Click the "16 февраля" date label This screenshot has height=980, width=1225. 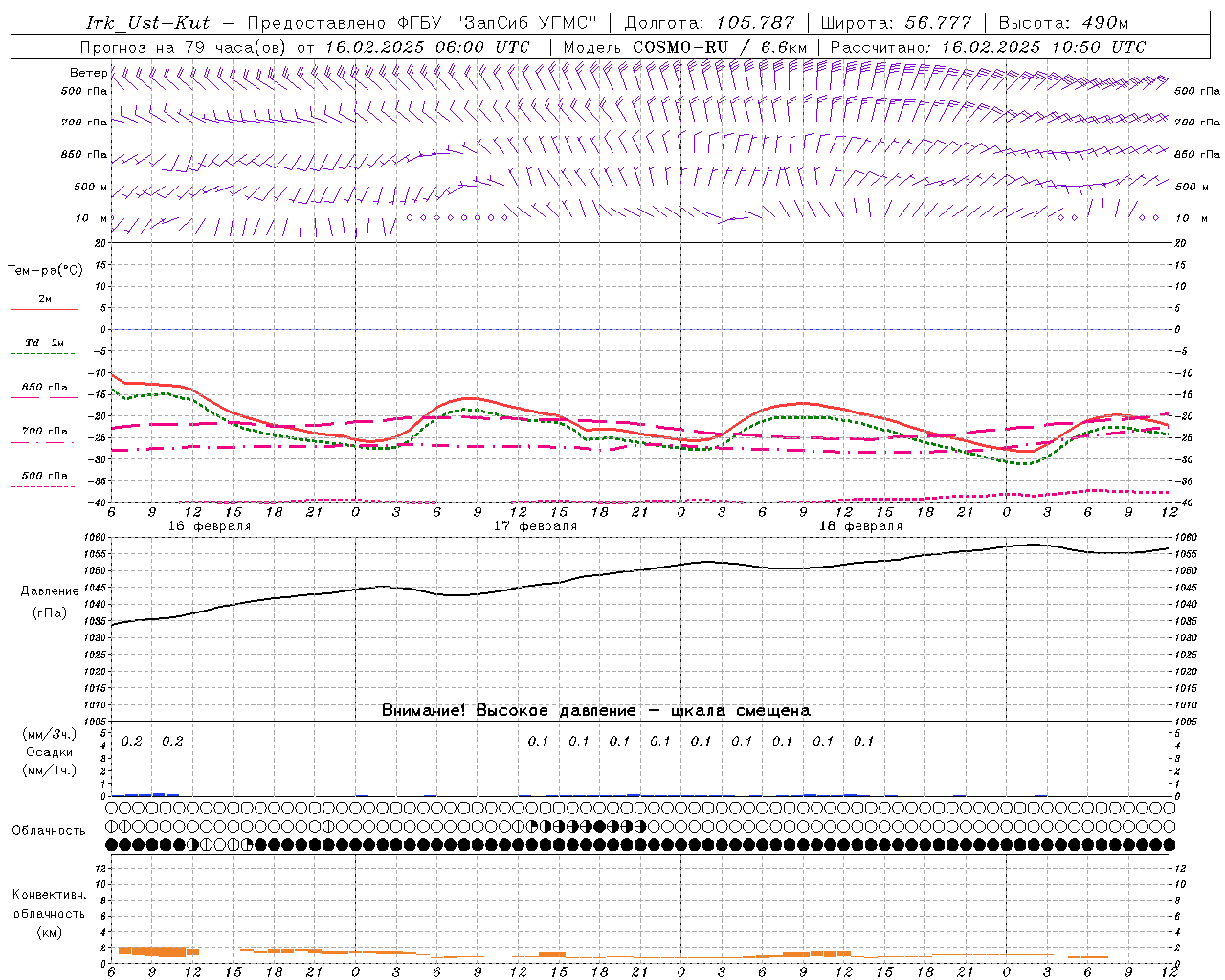click(210, 526)
